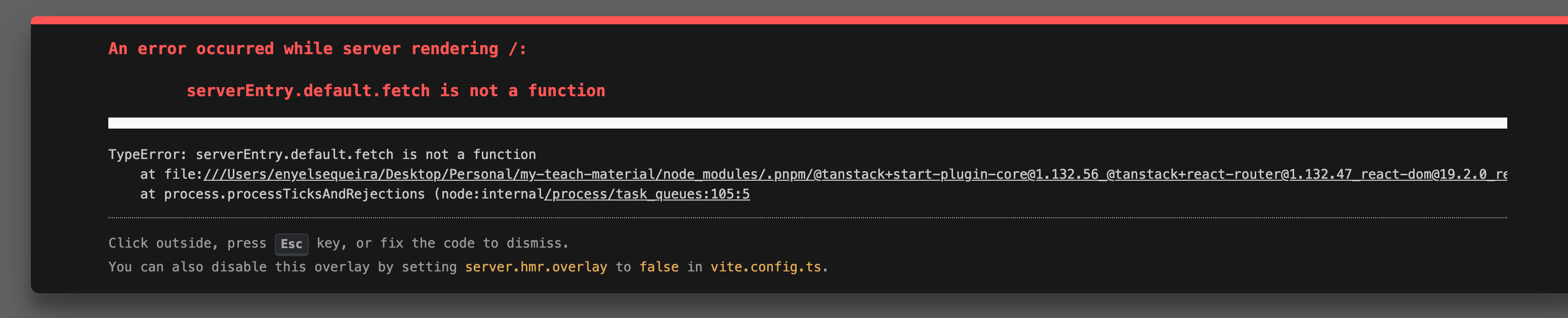Open the file path link in stack trace
1568x318 pixels.
coord(852,175)
